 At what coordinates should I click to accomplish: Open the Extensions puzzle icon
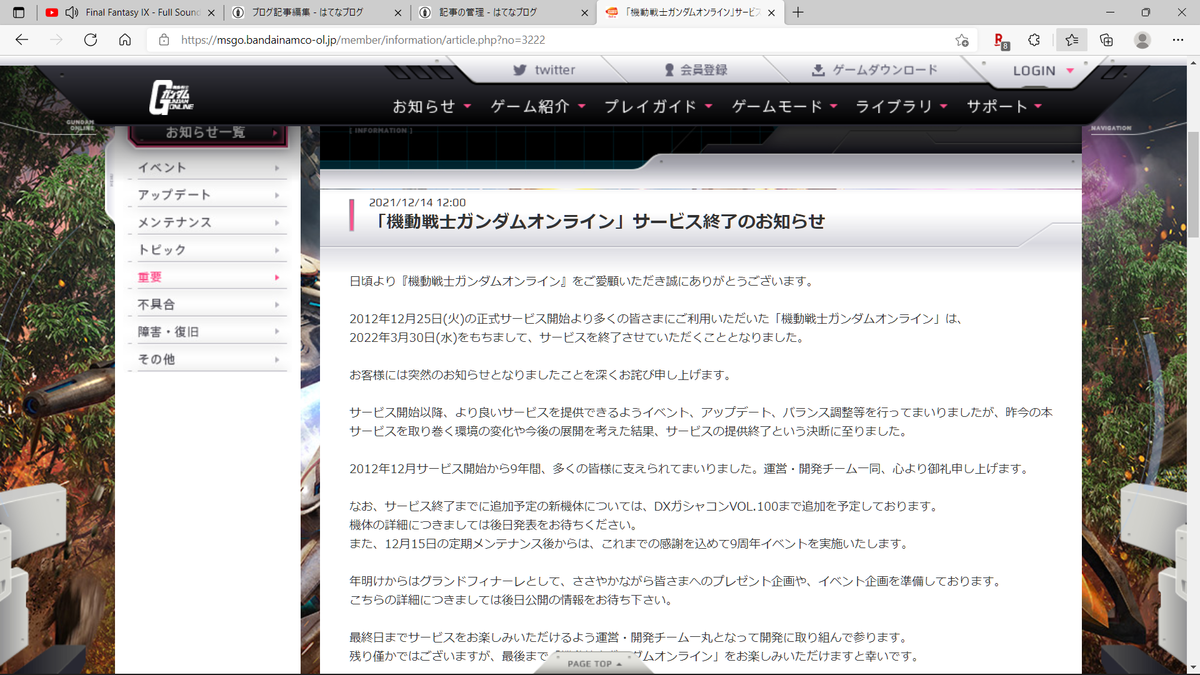pyautogui.click(x=1034, y=40)
